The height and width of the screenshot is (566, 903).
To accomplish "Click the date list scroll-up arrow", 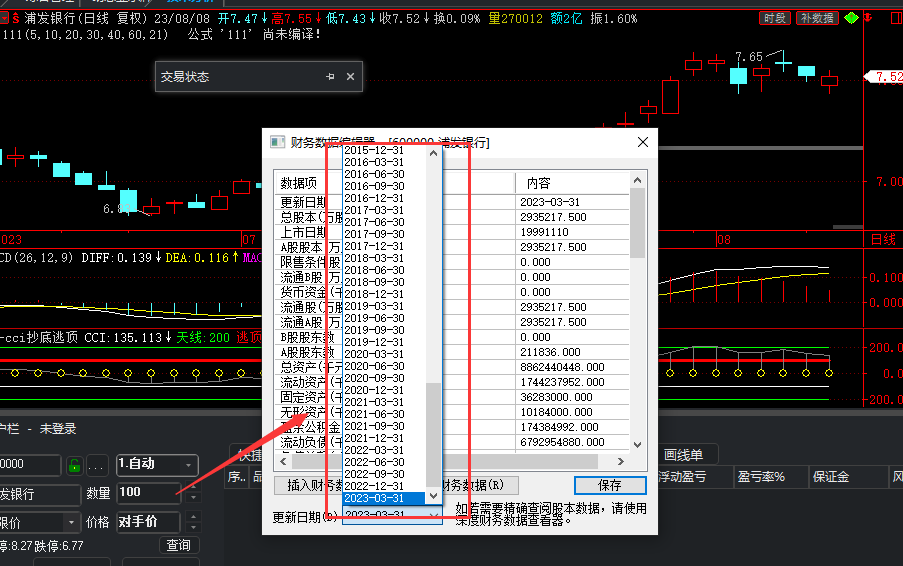I will point(434,153).
